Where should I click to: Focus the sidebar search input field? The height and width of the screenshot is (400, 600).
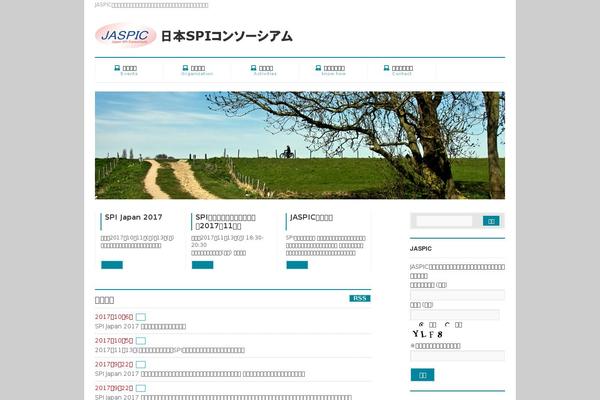tap(444, 221)
